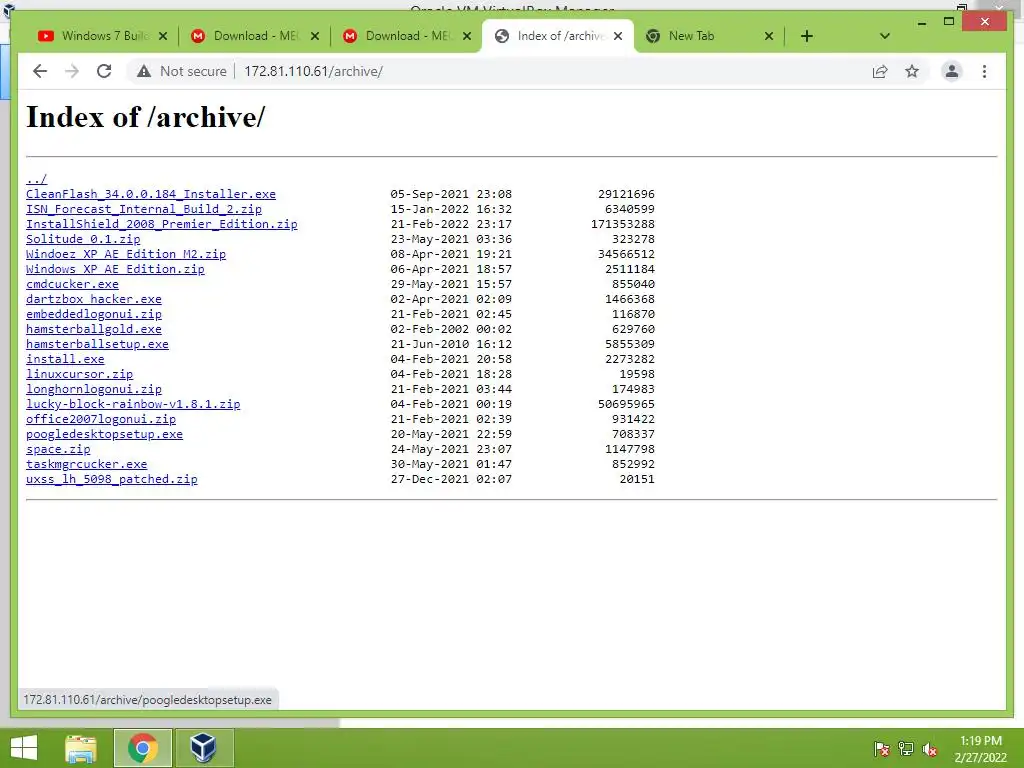Click the Chrome taskbar icon
The width and height of the screenshot is (1024, 768).
pyautogui.click(x=142, y=748)
